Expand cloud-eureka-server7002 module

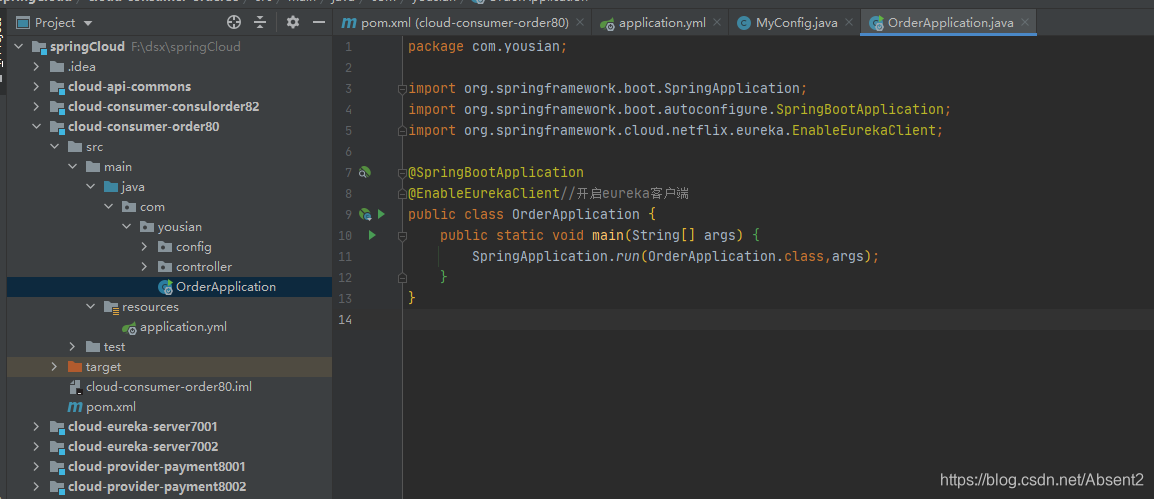(36, 447)
